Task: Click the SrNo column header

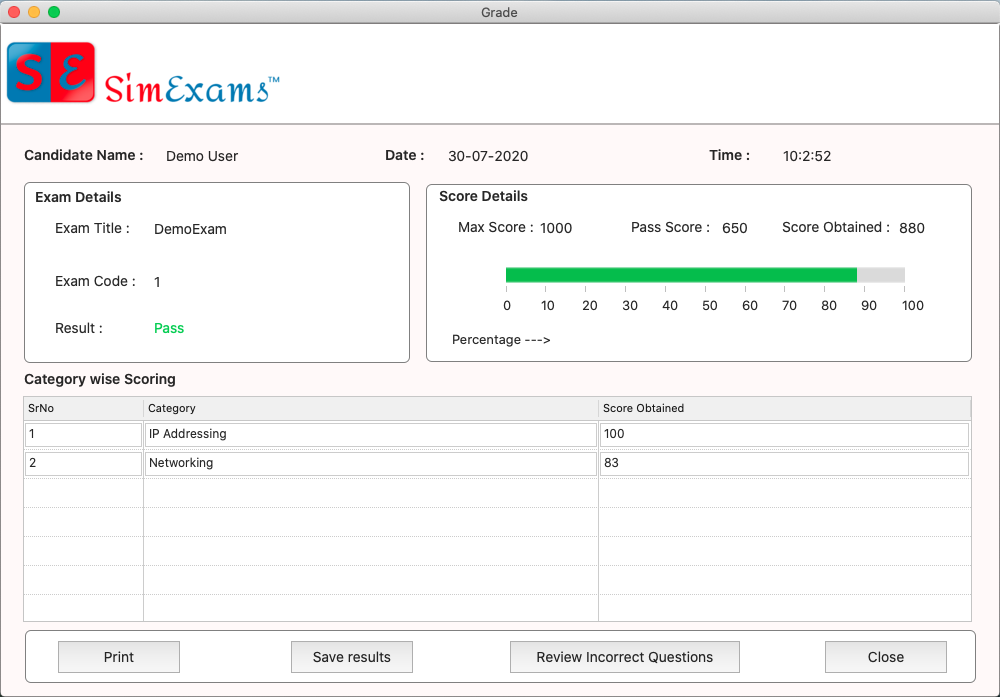Action: (84, 408)
